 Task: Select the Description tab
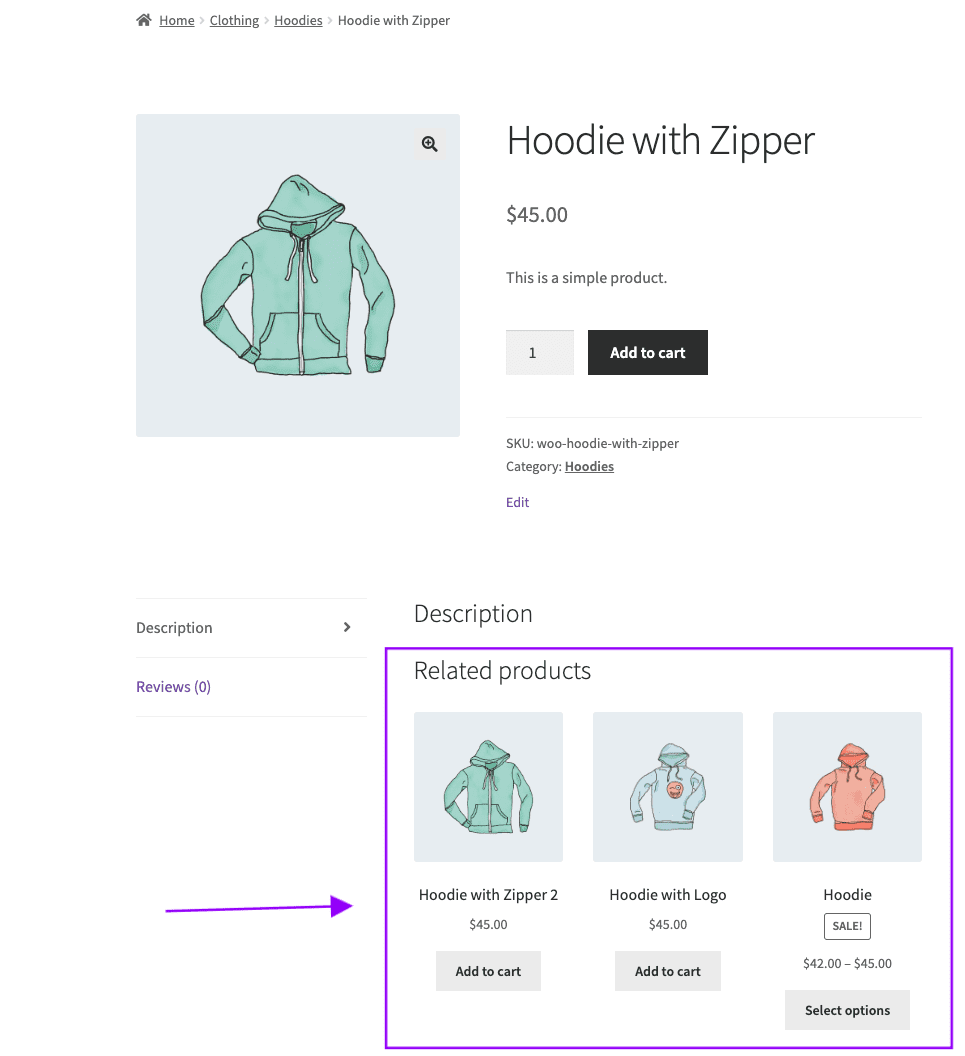[174, 627]
